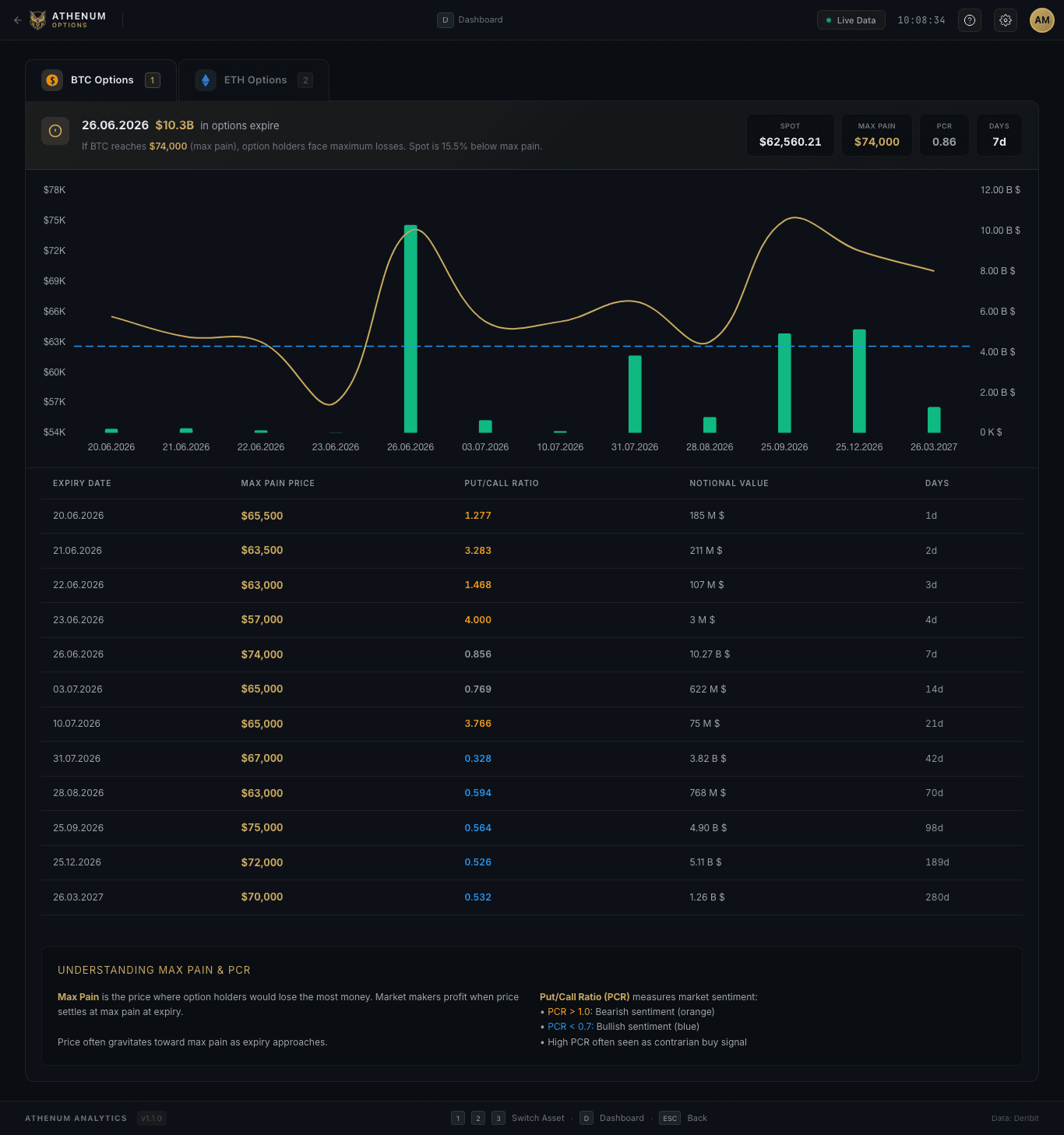Screen dimensions: 1064x1135
Task: Click footer Dashboard shortcut label
Action: click(622, 1118)
